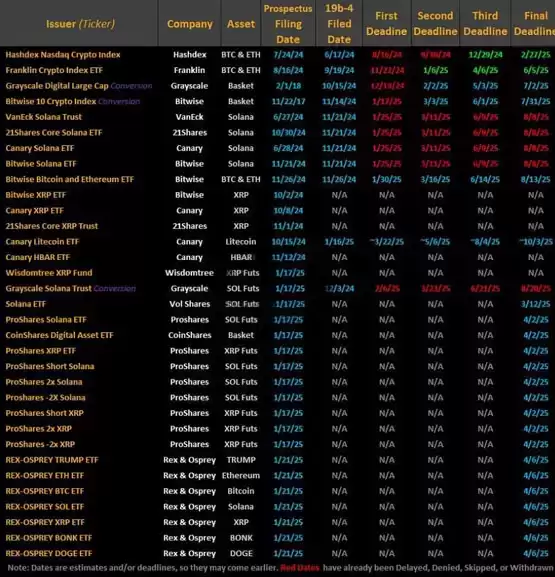Click the 'Red Dates' text in the footnote
This screenshot has height=577, width=555.
[x=300, y=568]
